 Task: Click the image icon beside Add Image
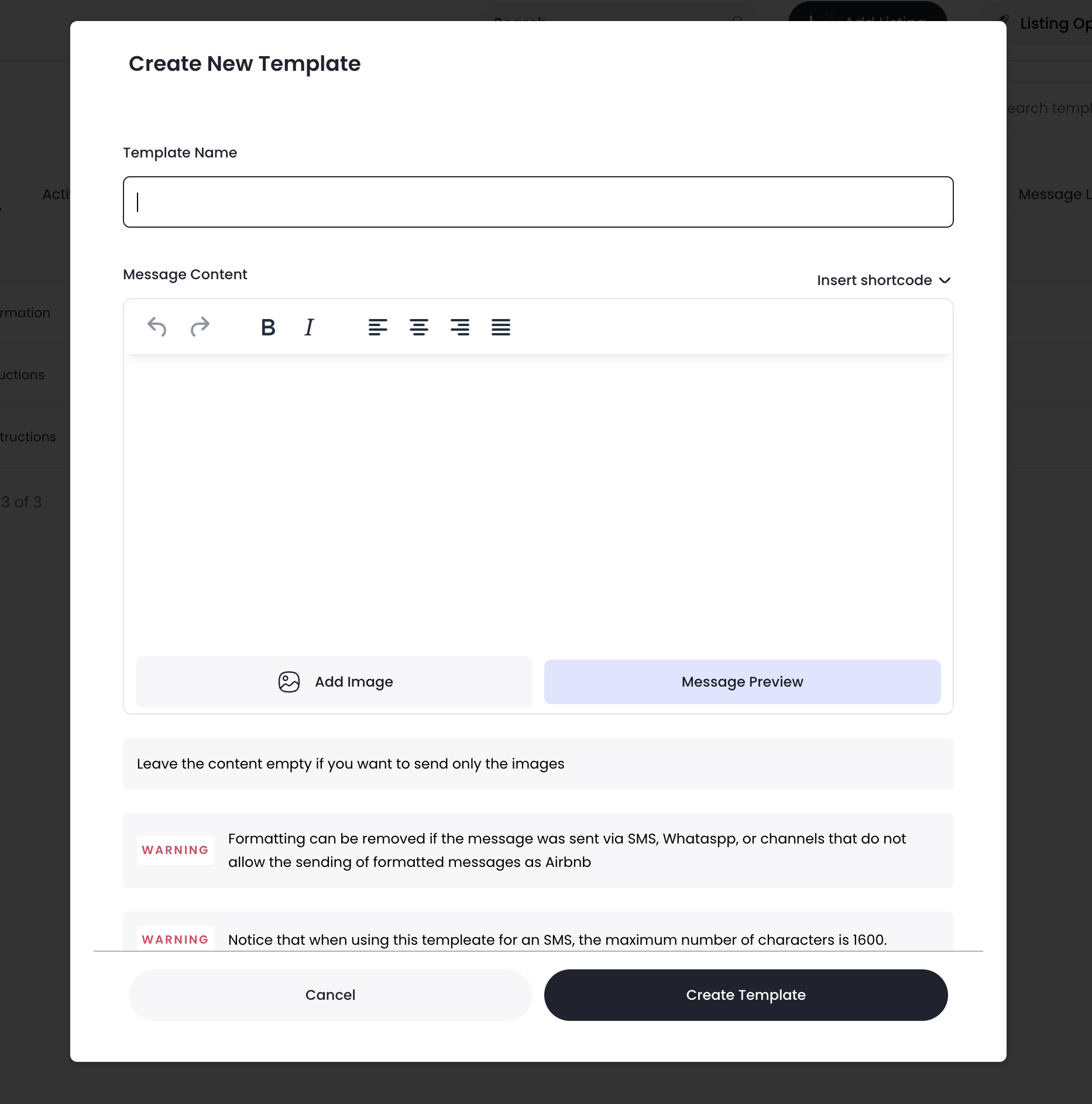pyautogui.click(x=289, y=682)
